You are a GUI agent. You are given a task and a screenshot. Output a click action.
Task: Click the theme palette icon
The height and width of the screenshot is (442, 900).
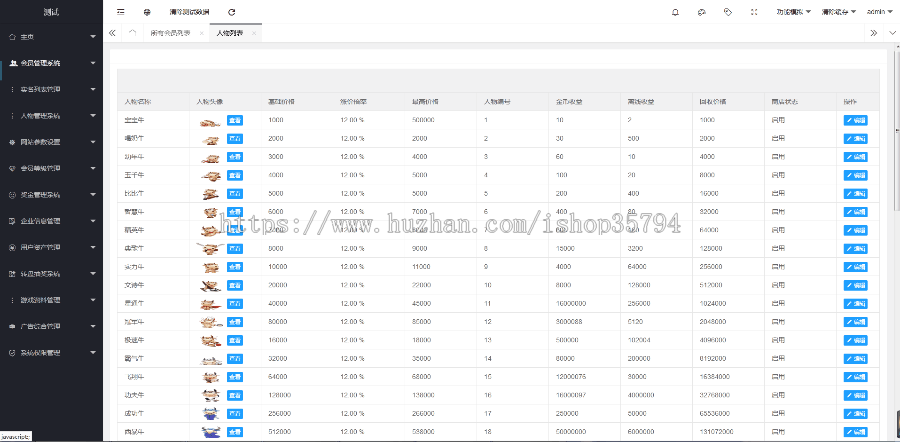(702, 12)
